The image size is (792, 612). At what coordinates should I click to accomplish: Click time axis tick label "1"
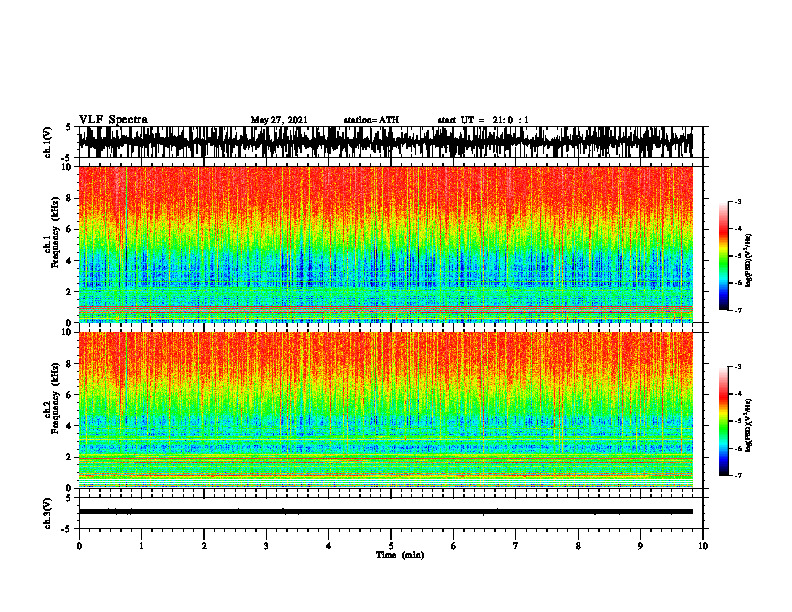click(141, 546)
